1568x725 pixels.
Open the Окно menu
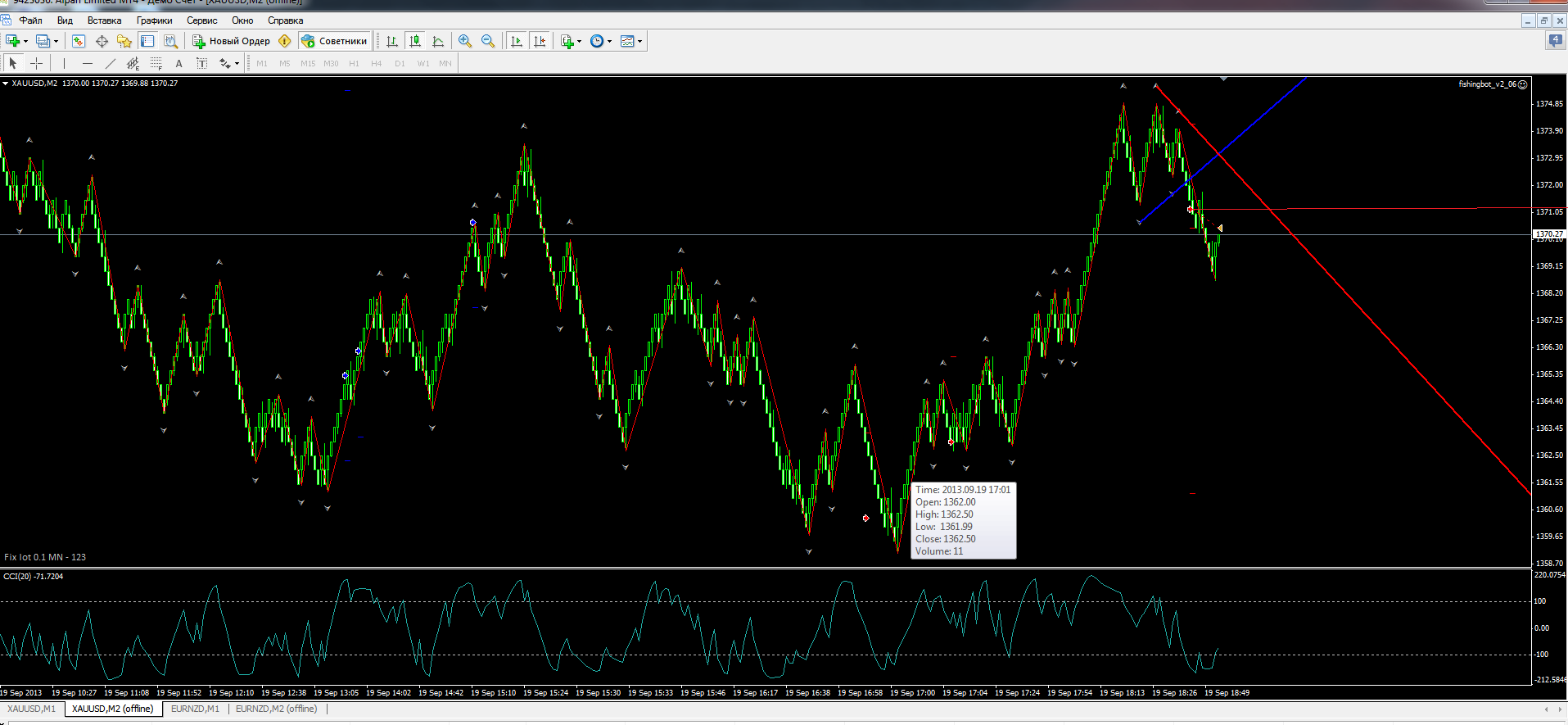[x=242, y=20]
